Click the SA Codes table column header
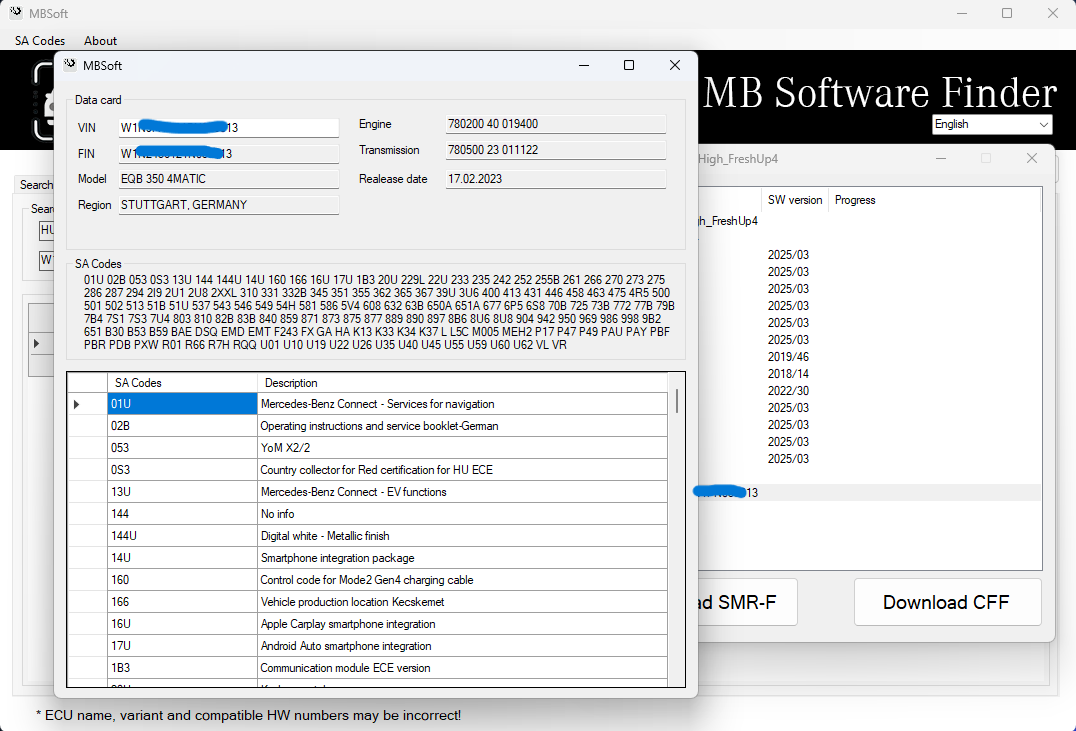 [182, 383]
